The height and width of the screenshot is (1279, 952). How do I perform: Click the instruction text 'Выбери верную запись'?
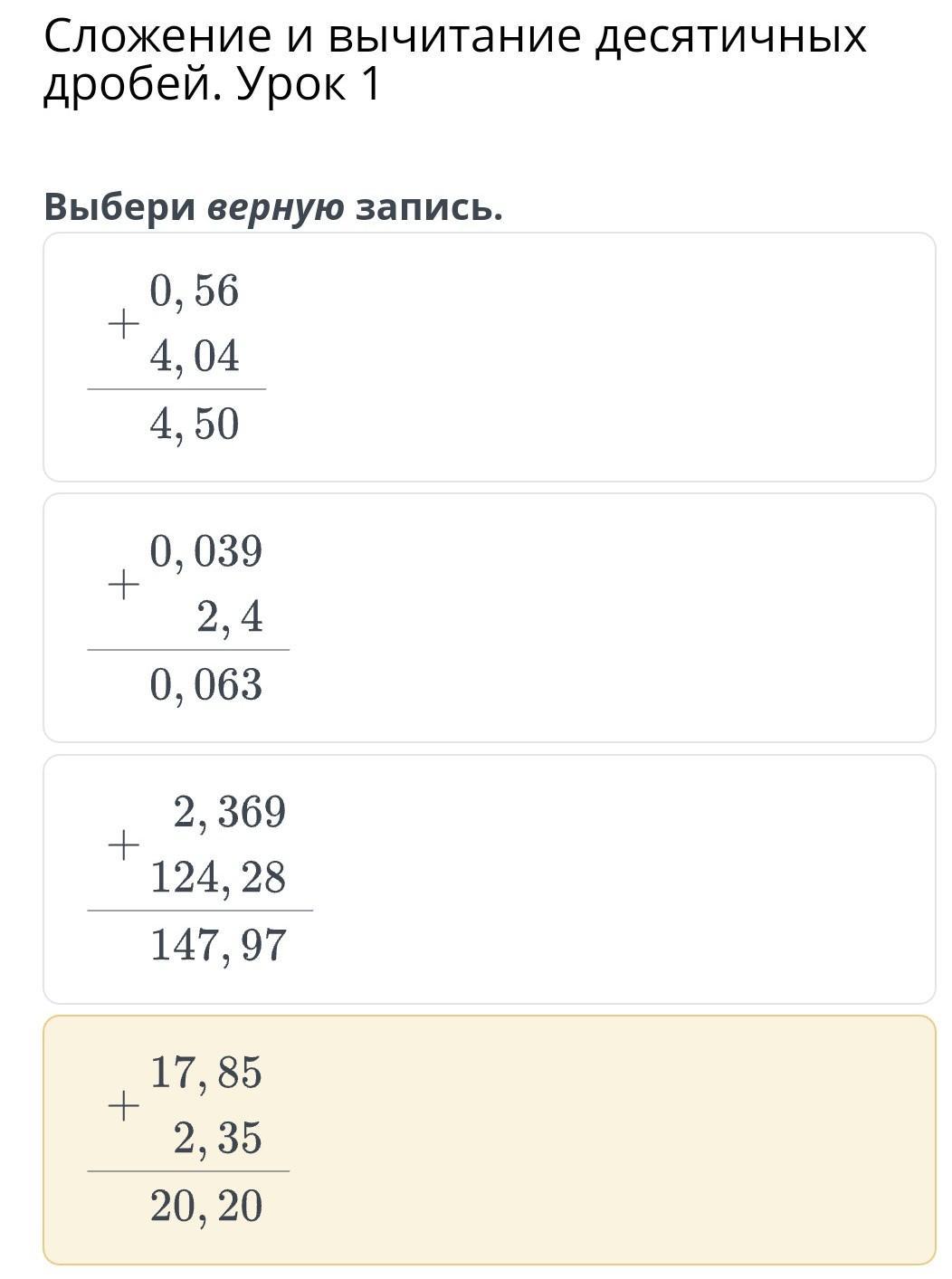point(273,207)
